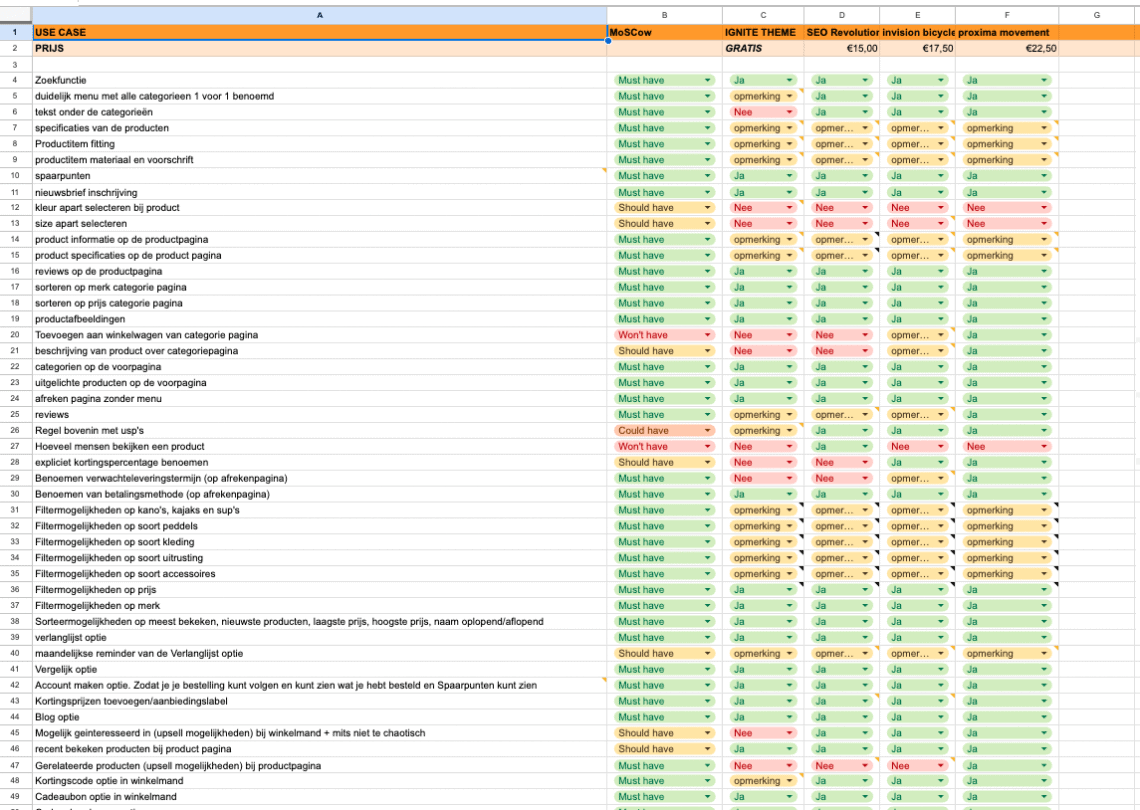Open MoSCoW dropdown for expliciet kortingspercentage benoemen
This screenshot has width=1140, height=810.
(664, 462)
